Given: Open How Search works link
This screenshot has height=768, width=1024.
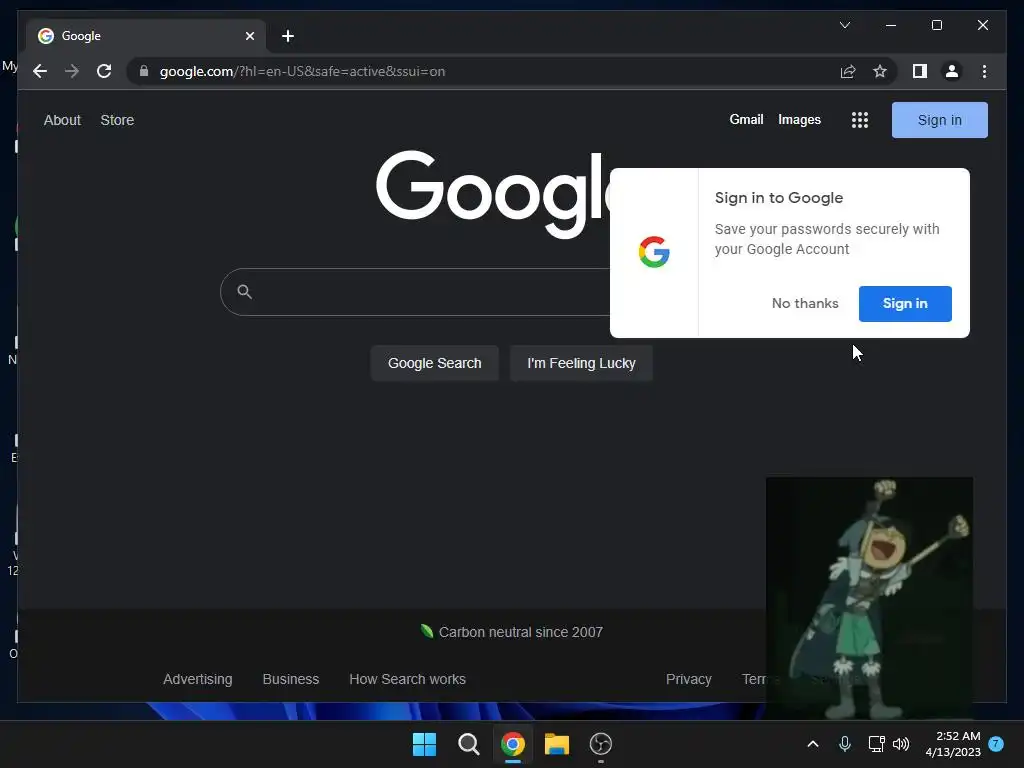Looking at the screenshot, I should [408, 679].
